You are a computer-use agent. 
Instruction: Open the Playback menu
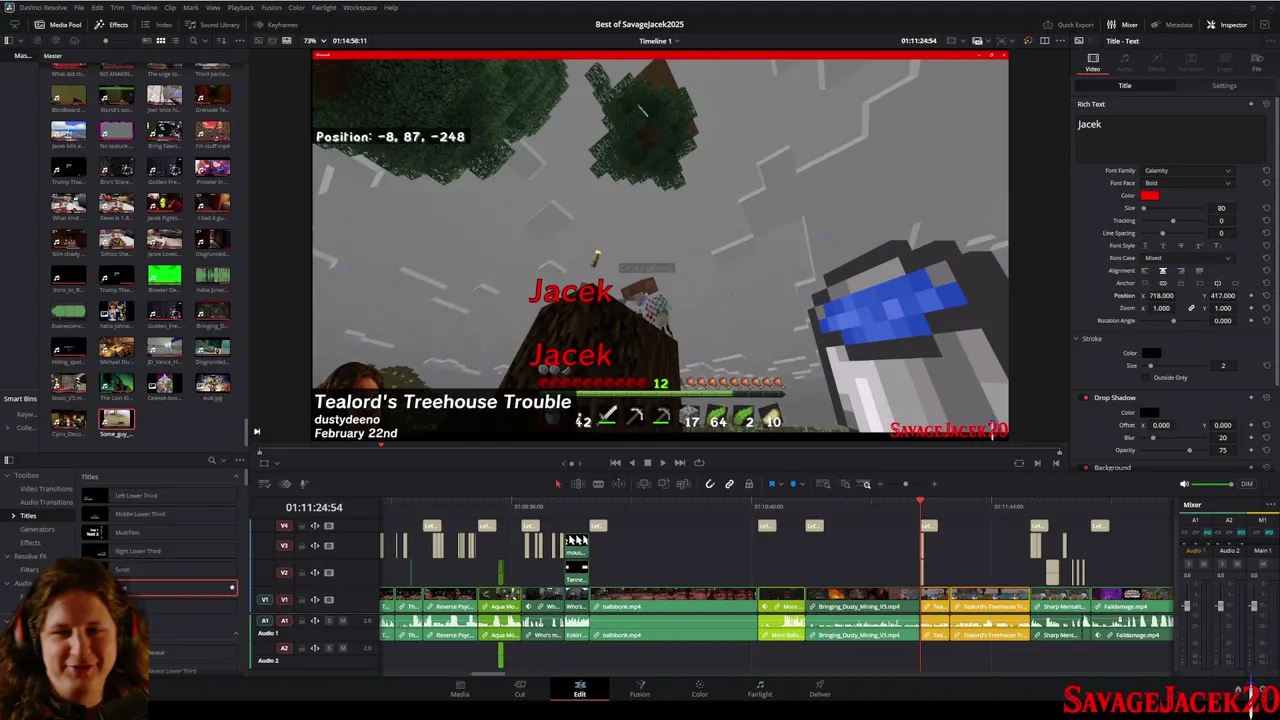tap(241, 7)
